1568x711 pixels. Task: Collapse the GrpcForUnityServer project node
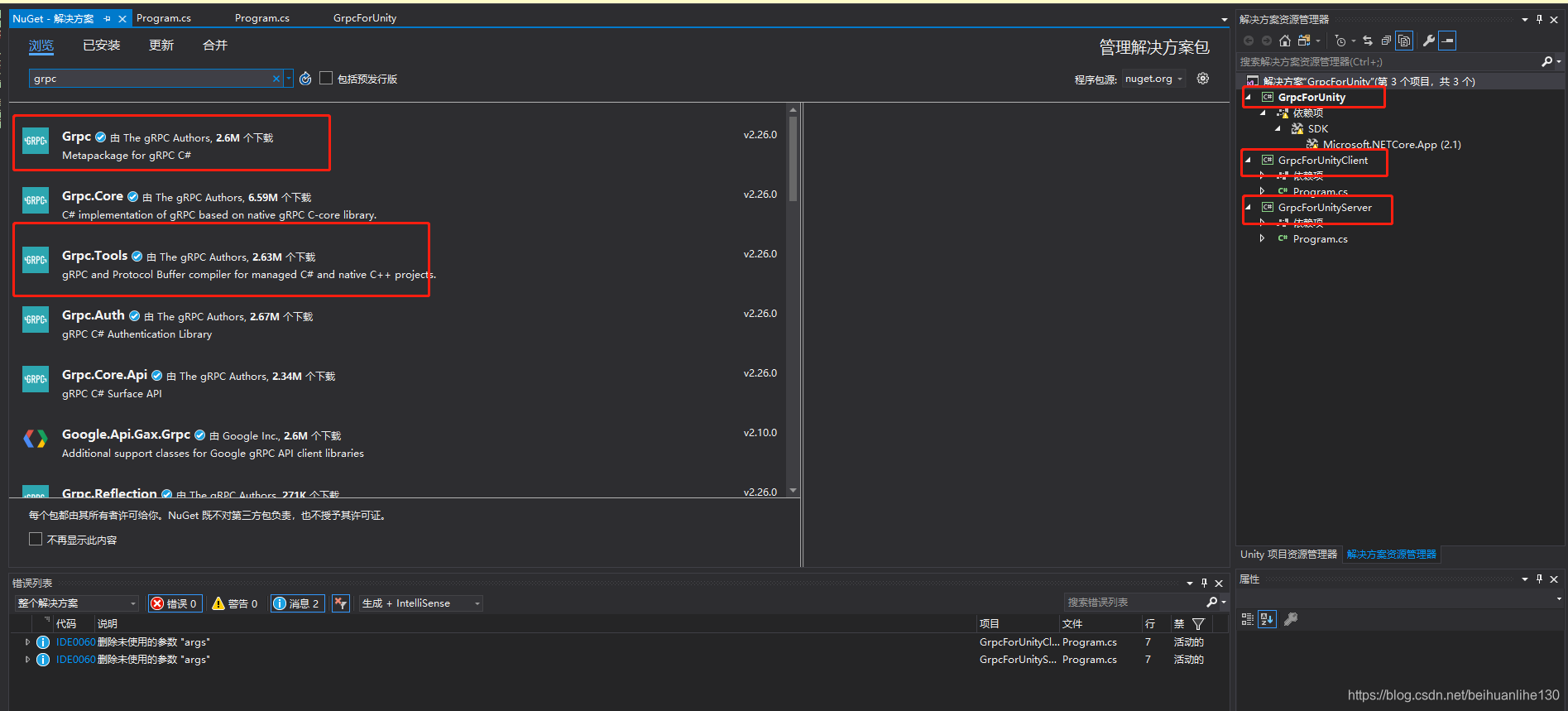point(1249,207)
